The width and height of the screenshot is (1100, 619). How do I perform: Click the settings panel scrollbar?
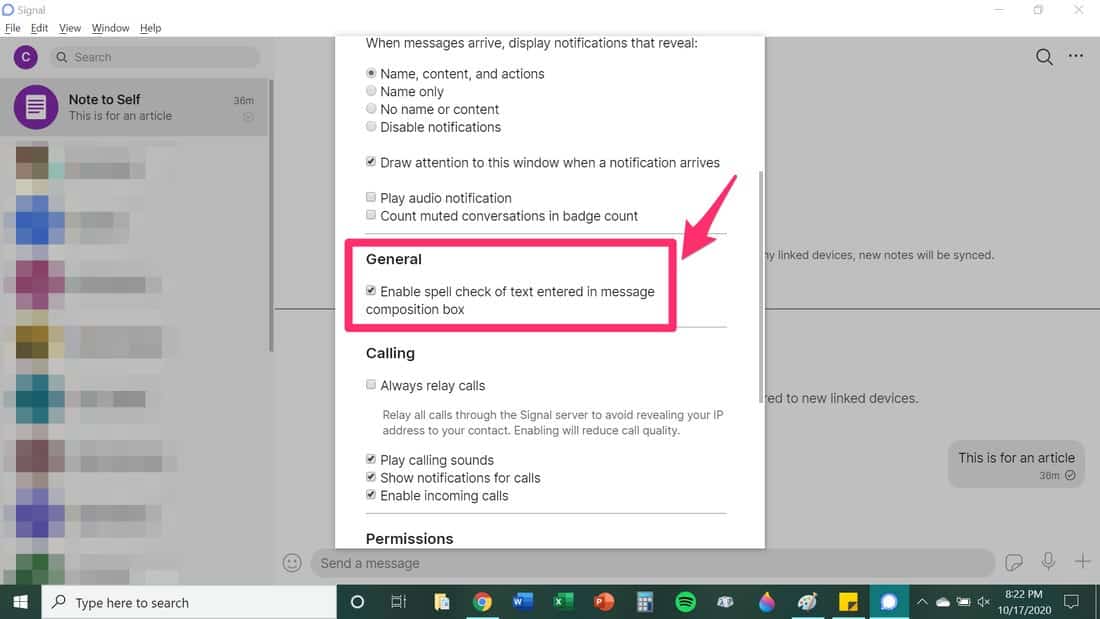point(760,286)
